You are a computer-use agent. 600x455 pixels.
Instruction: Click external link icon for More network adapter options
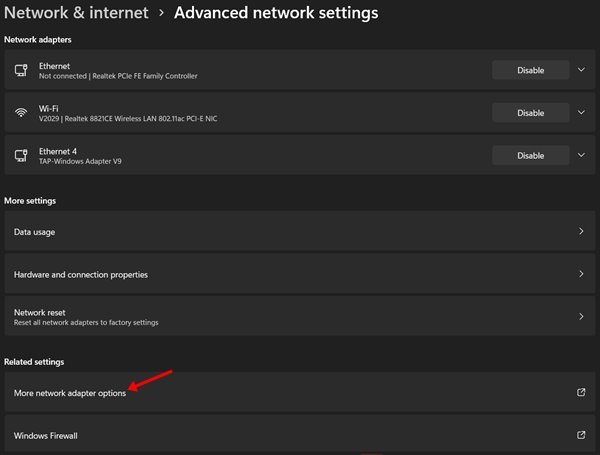tap(581, 392)
